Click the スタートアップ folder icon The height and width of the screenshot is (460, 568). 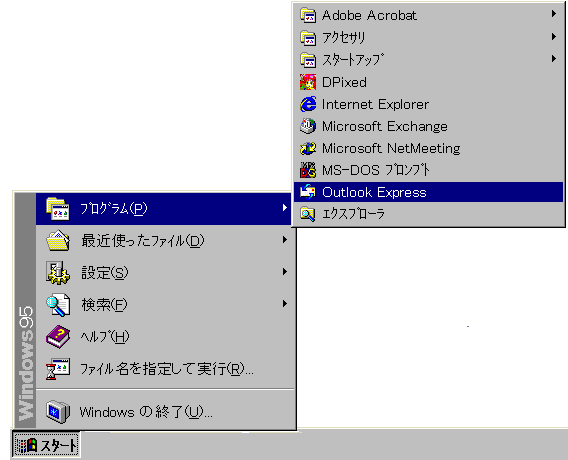click(x=308, y=60)
